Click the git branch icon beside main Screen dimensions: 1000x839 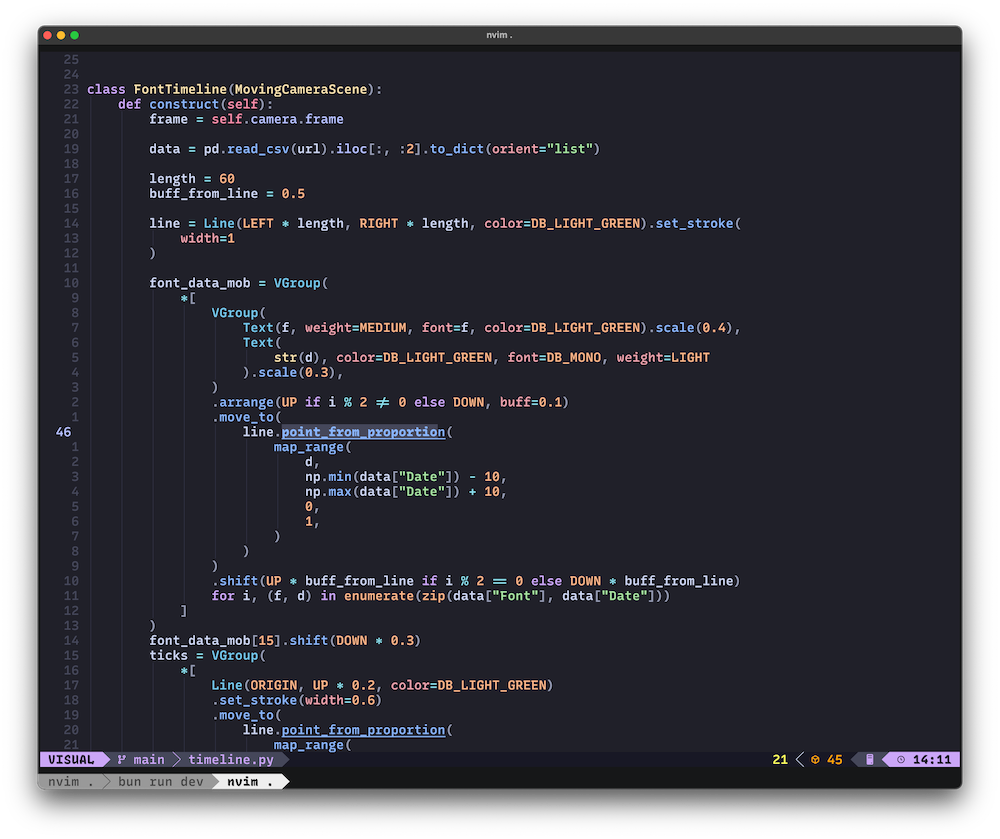coord(121,759)
